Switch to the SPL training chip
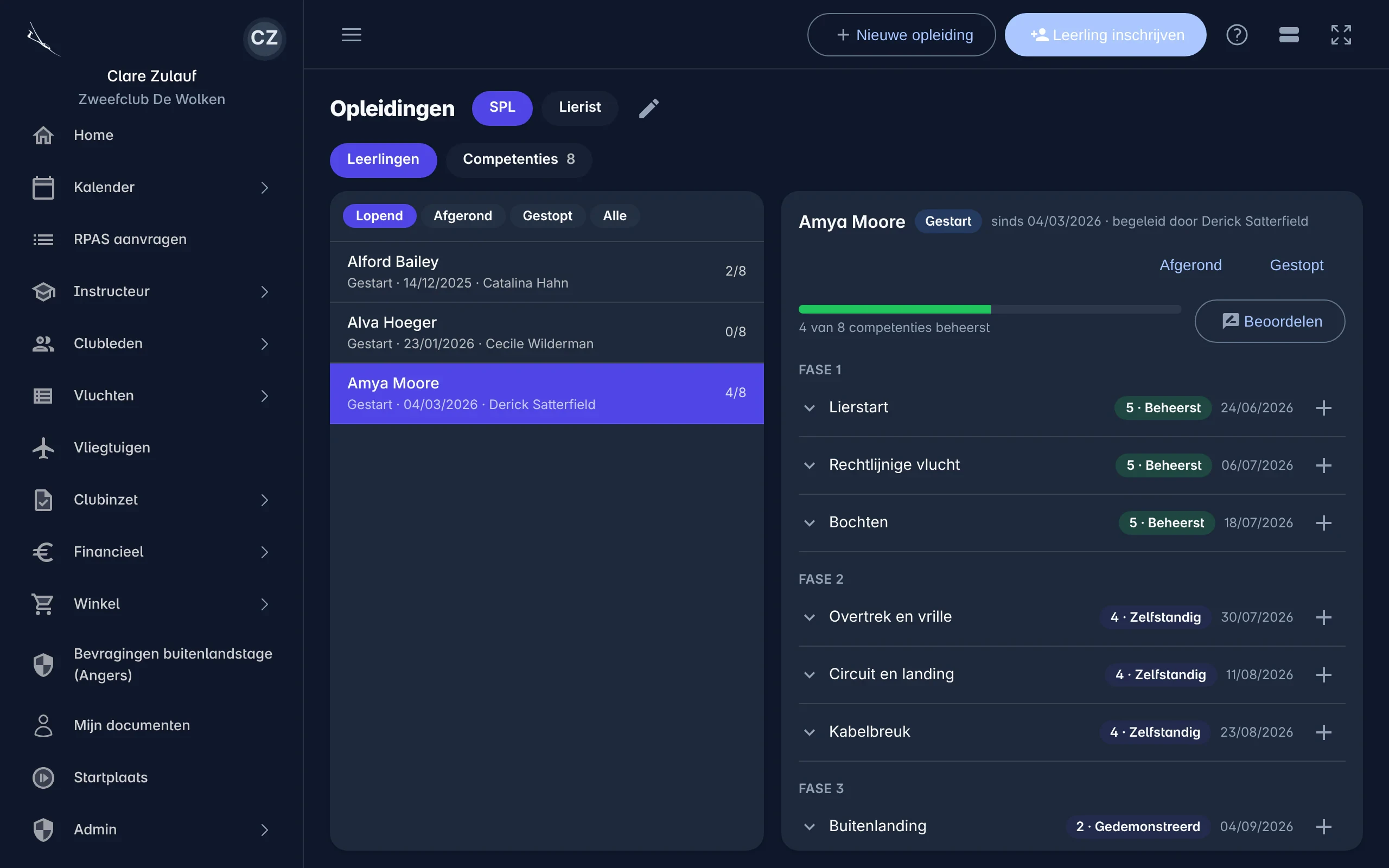The width and height of the screenshot is (1389, 868). [502, 108]
